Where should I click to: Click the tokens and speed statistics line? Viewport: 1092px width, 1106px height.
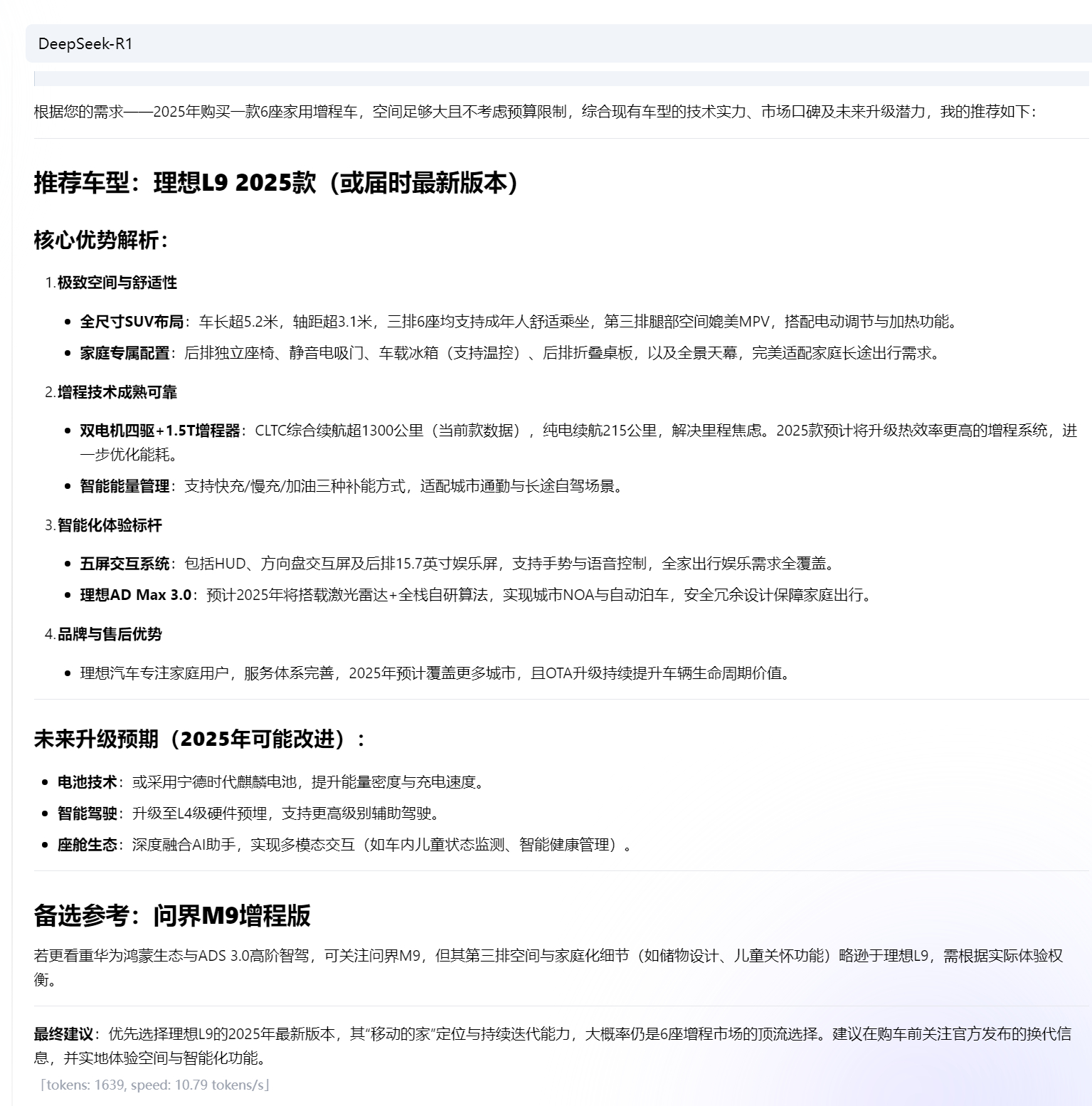tap(155, 1085)
